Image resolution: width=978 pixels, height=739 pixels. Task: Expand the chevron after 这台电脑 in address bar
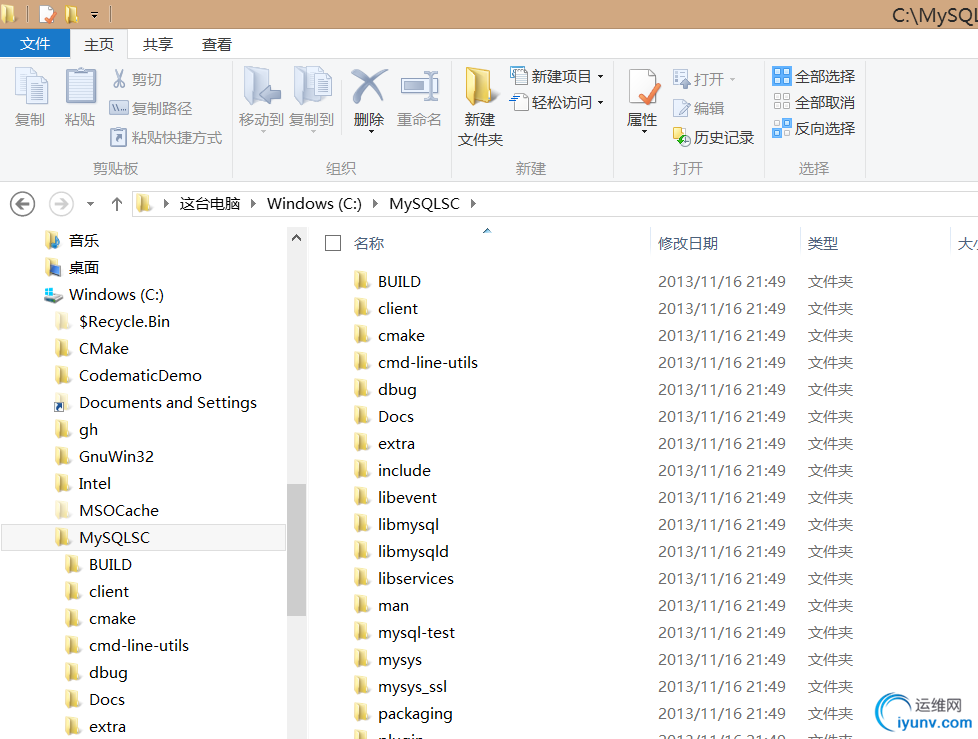click(253, 203)
